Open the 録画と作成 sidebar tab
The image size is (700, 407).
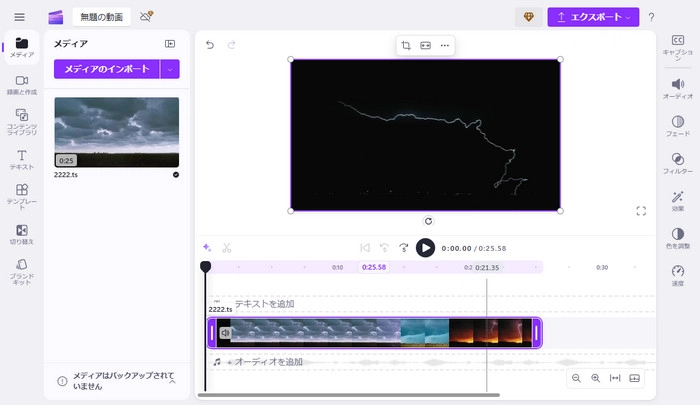pos(21,85)
